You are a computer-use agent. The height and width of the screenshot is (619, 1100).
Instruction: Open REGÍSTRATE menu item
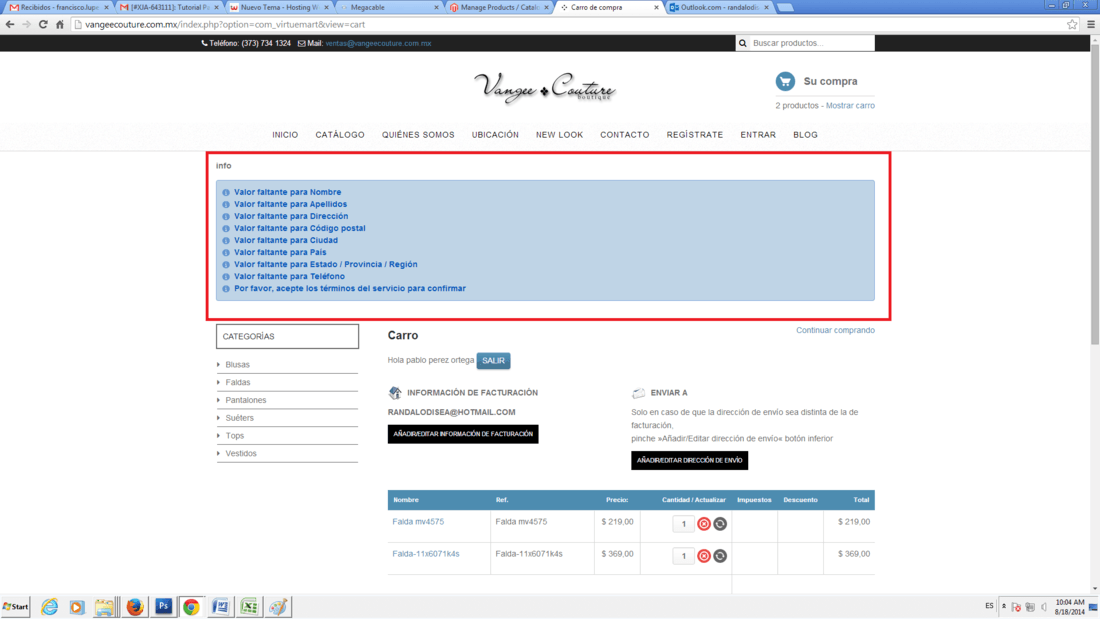[x=695, y=135]
